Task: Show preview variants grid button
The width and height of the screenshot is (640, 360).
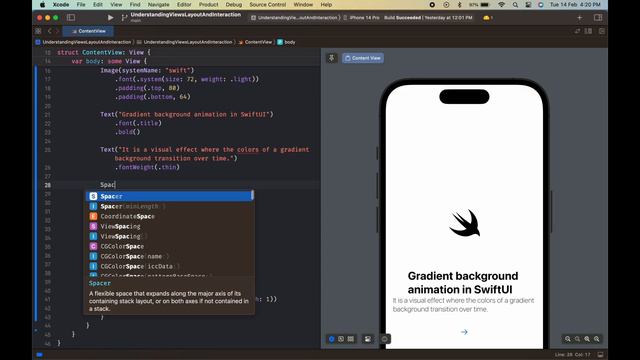Action: [351, 339]
